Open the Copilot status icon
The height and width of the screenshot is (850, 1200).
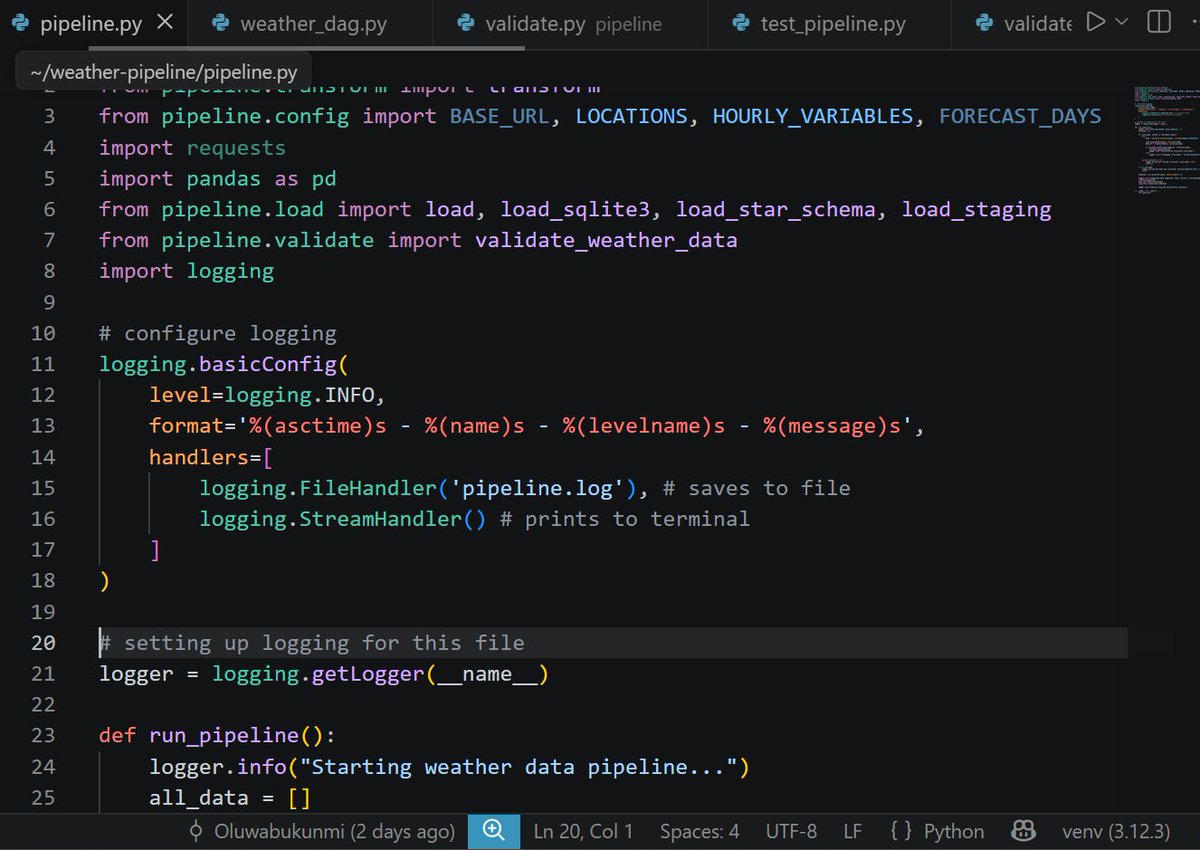tap(1023, 831)
